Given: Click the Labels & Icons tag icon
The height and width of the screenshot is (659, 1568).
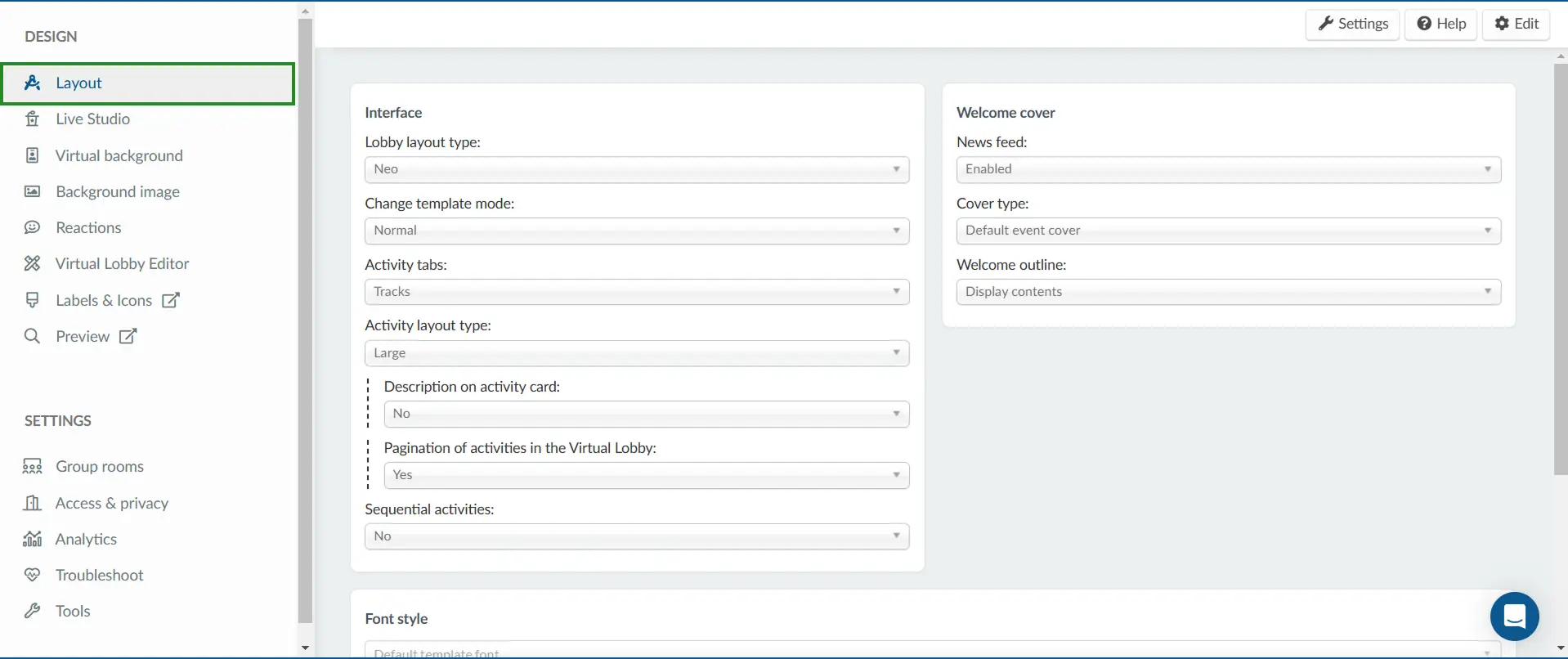Looking at the screenshot, I should [x=33, y=300].
